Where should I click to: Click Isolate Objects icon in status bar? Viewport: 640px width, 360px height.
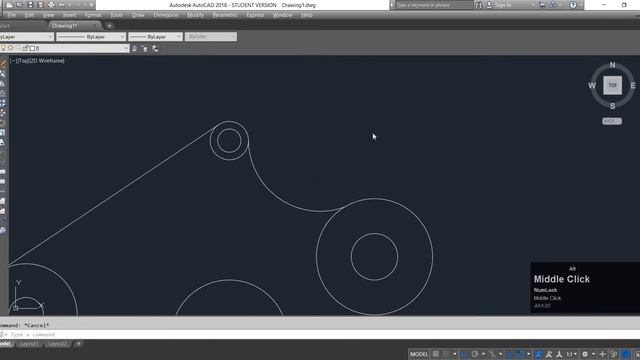pos(613,354)
